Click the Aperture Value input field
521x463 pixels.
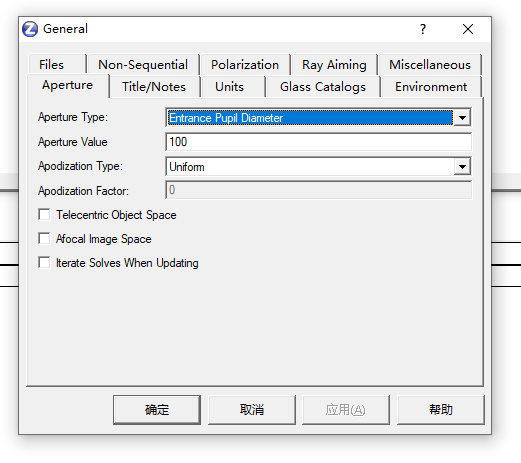(318, 142)
